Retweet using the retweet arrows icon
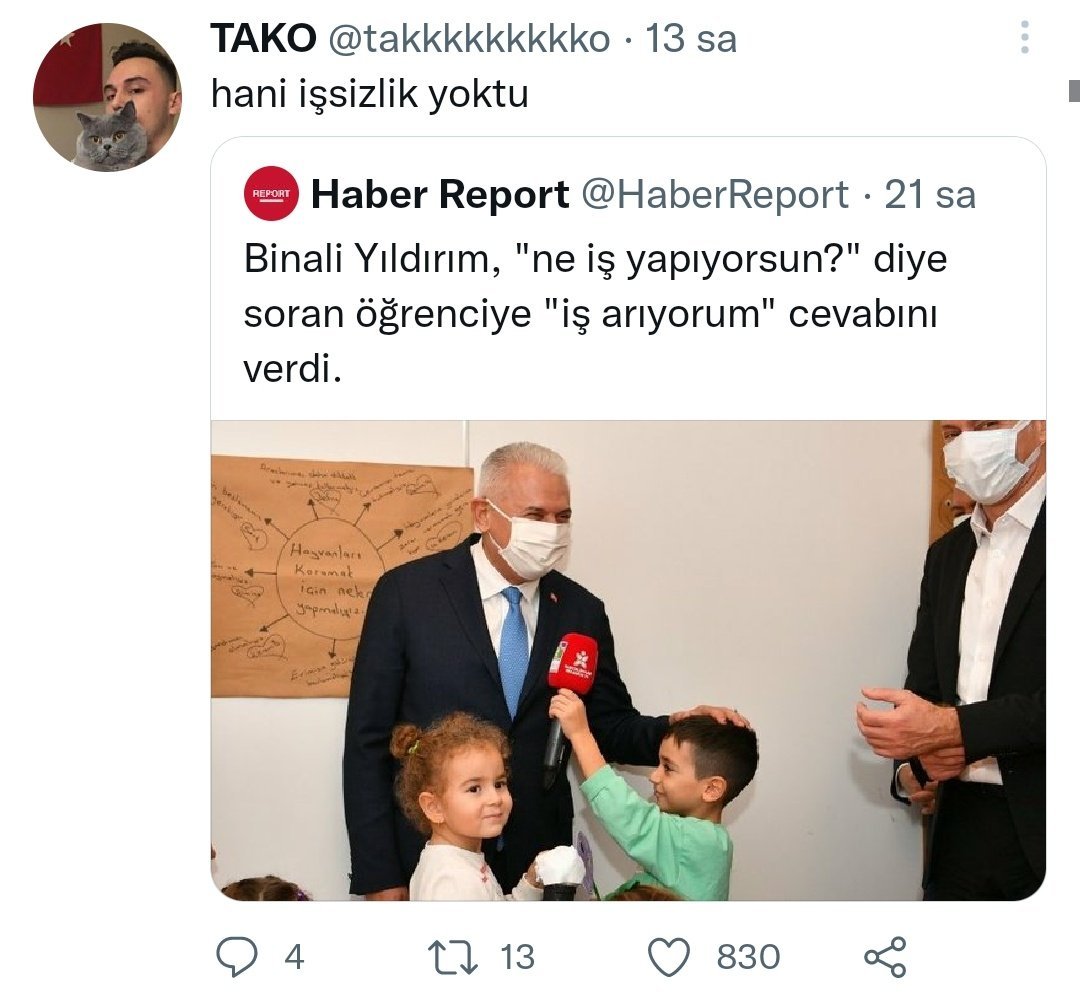 pyautogui.click(x=453, y=957)
